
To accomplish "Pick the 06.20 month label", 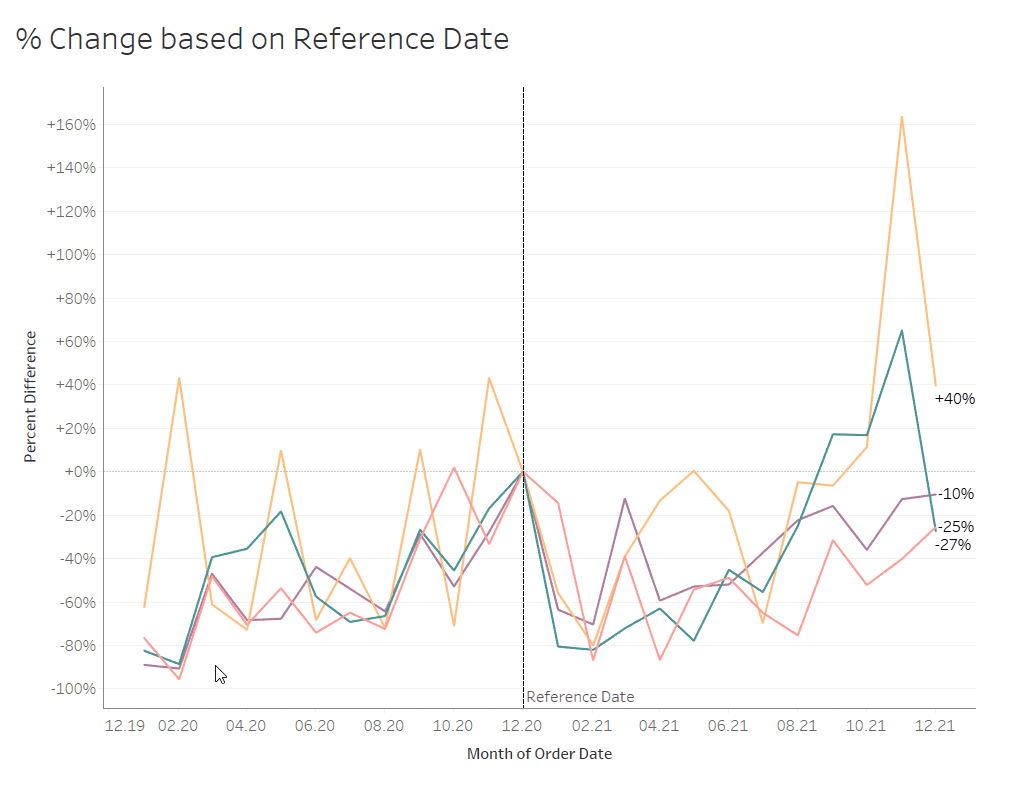I will [315, 726].
